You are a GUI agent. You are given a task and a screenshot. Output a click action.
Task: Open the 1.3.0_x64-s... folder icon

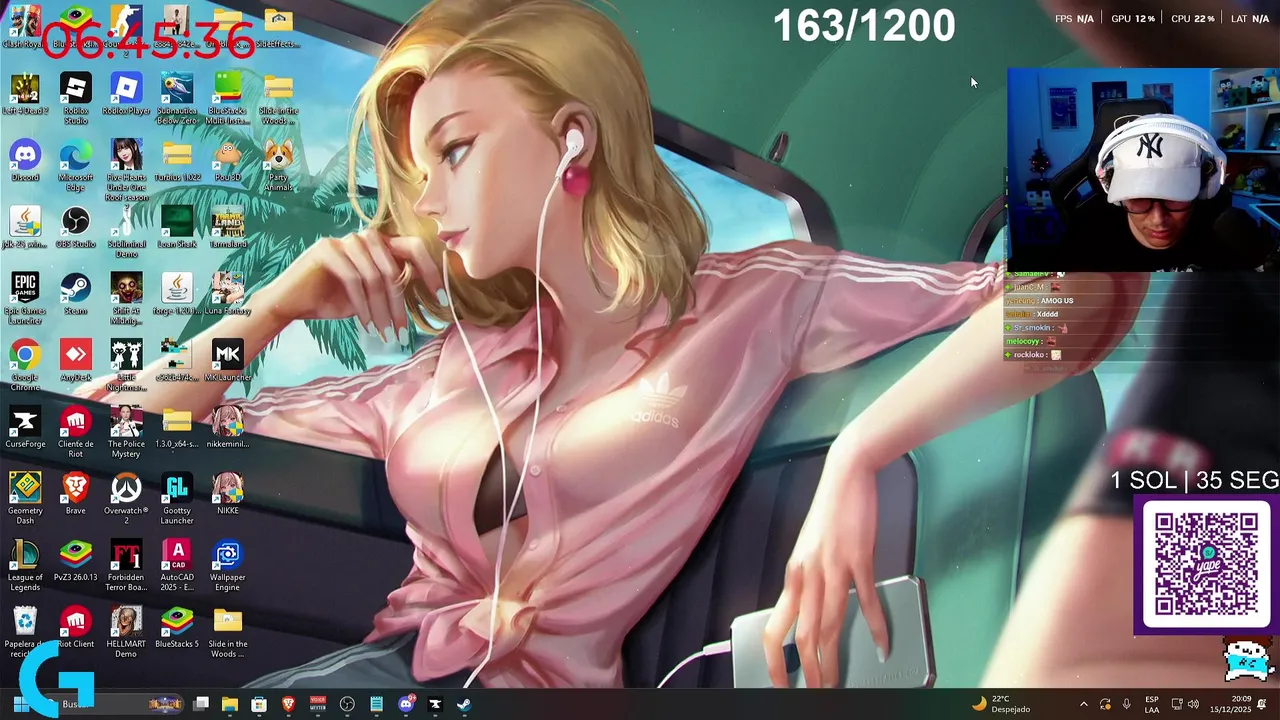pyautogui.click(x=177, y=428)
